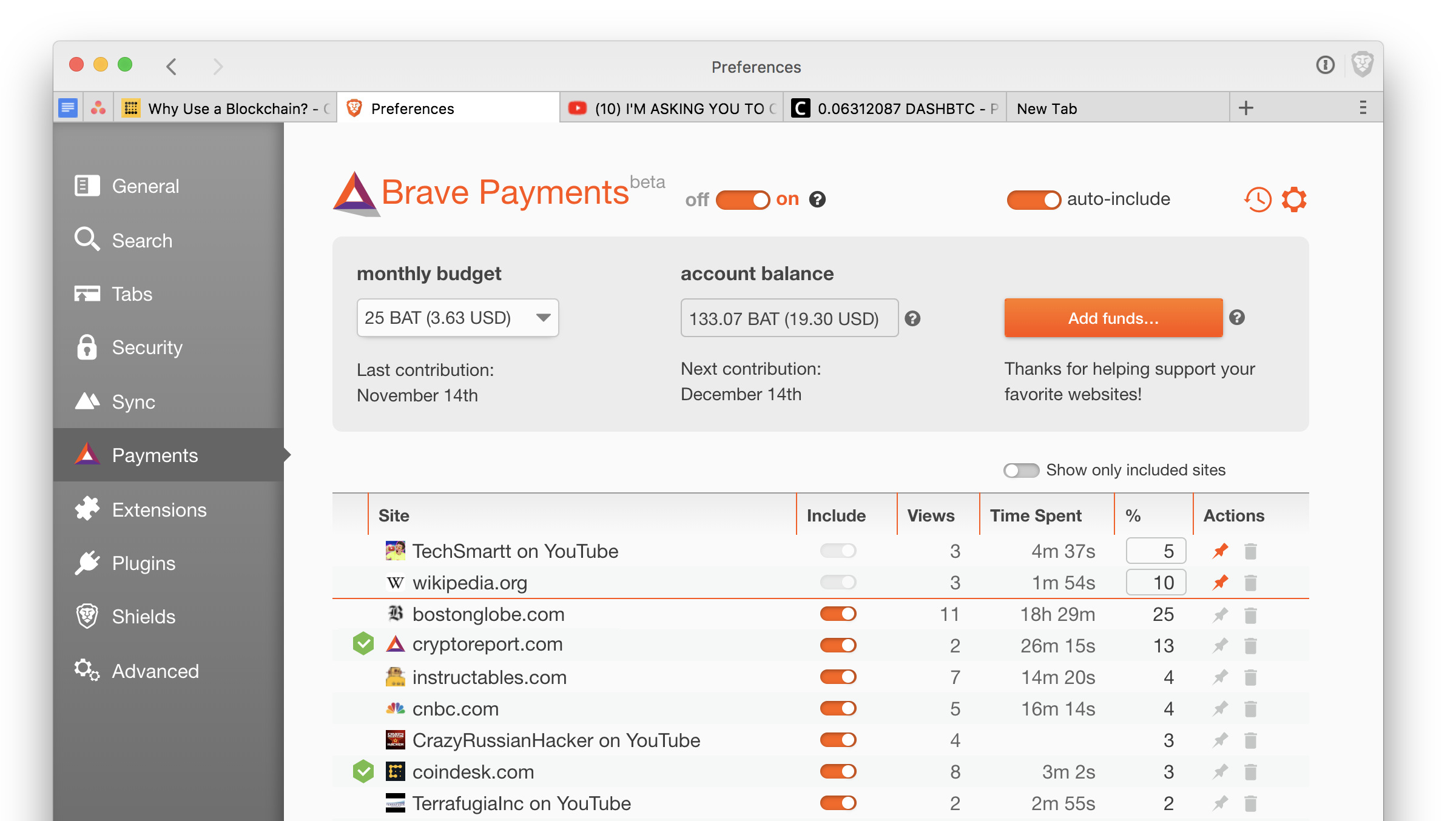Screen dimensions: 1456x821
Task: Delete wikipedia.org from the site list
Action: [x=1250, y=583]
